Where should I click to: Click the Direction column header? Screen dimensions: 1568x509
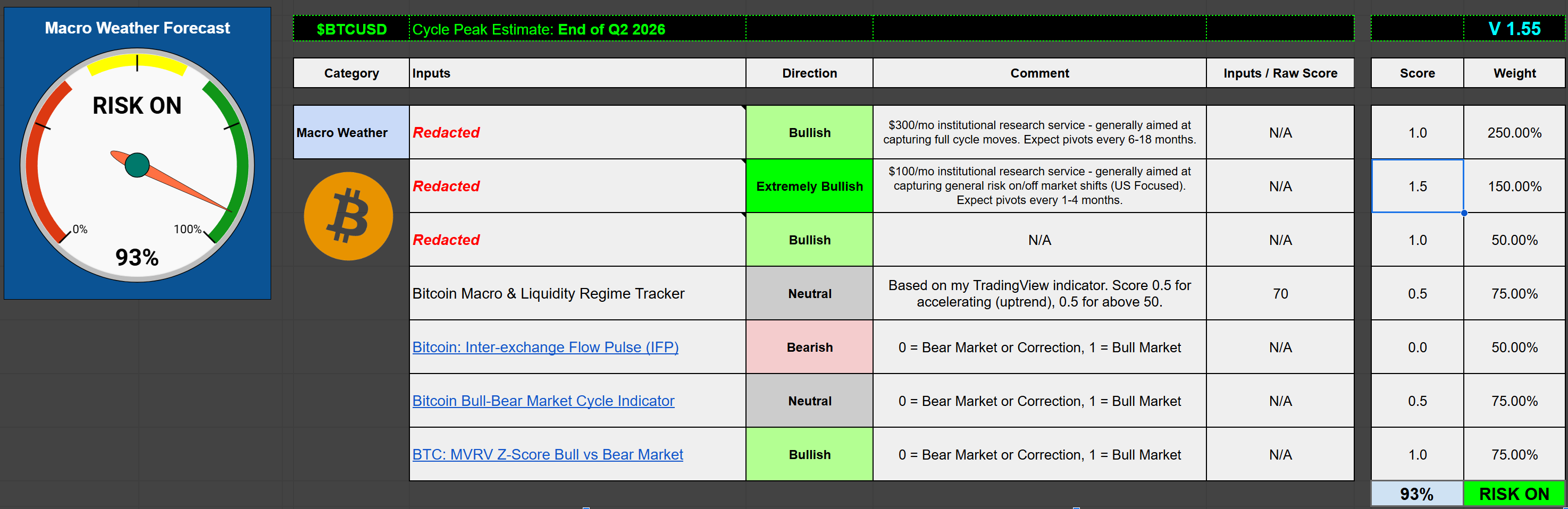point(809,73)
